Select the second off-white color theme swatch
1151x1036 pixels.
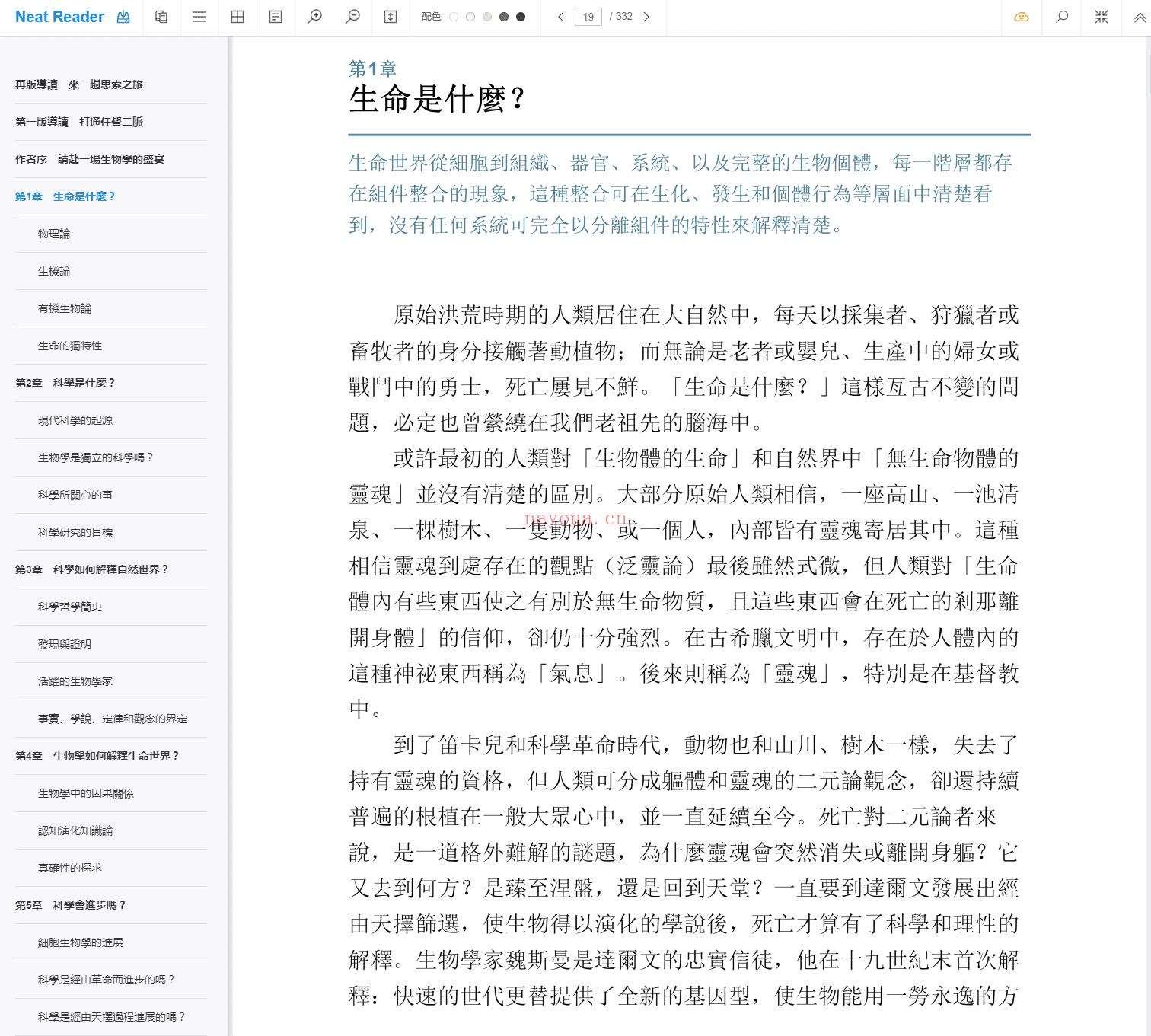click(470, 17)
